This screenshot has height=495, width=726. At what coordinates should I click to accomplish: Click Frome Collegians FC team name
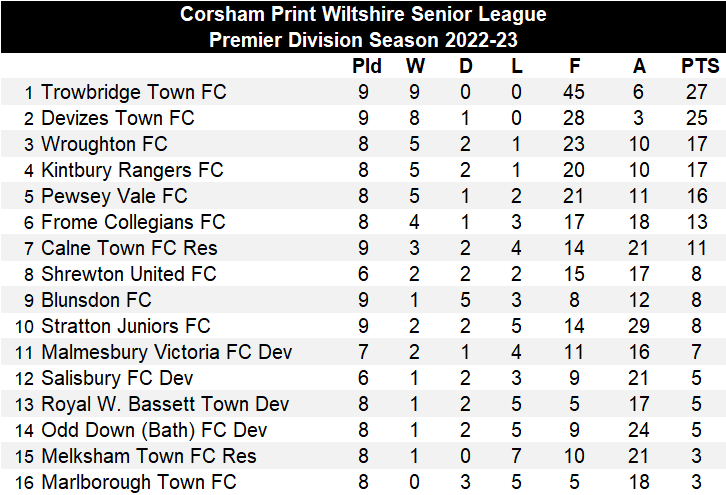(x=133, y=222)
